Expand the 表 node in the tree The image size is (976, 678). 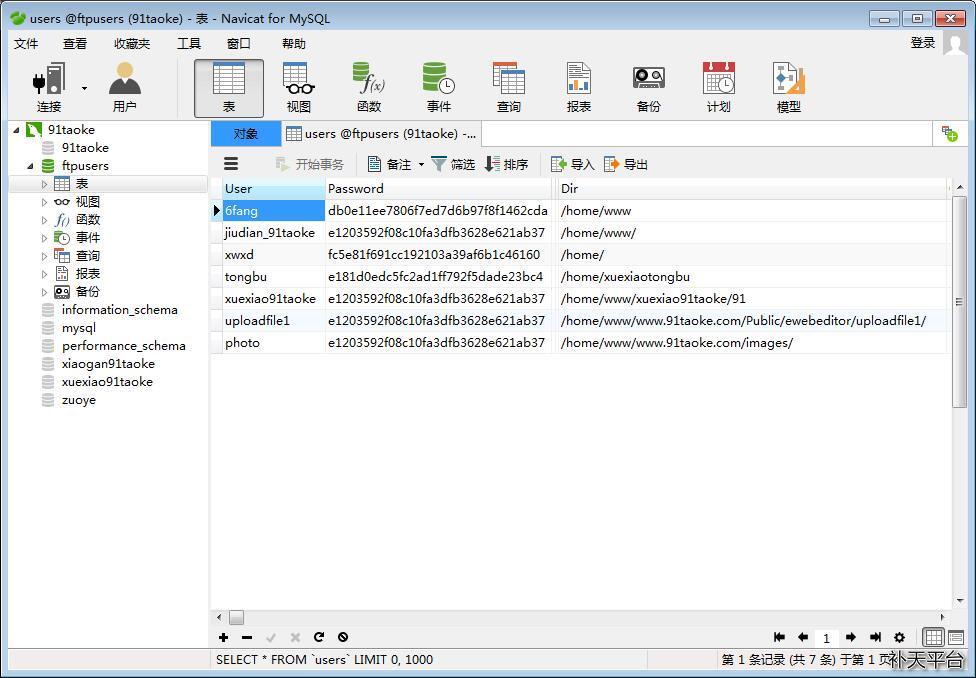point(44,184)
